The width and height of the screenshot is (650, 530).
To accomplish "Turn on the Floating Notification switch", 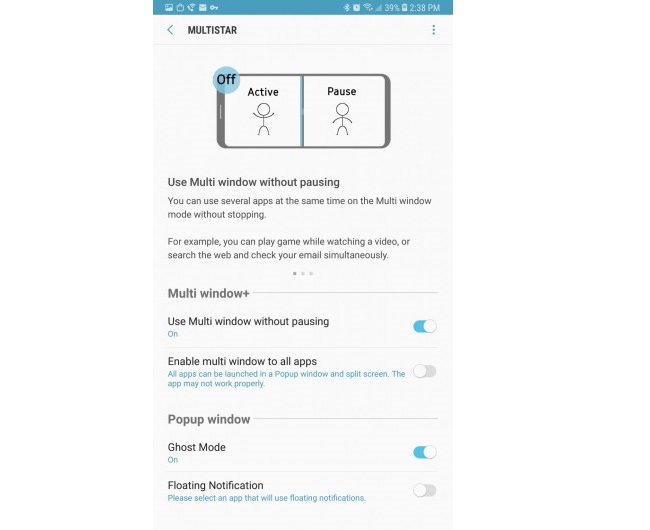I will [425, 490].
